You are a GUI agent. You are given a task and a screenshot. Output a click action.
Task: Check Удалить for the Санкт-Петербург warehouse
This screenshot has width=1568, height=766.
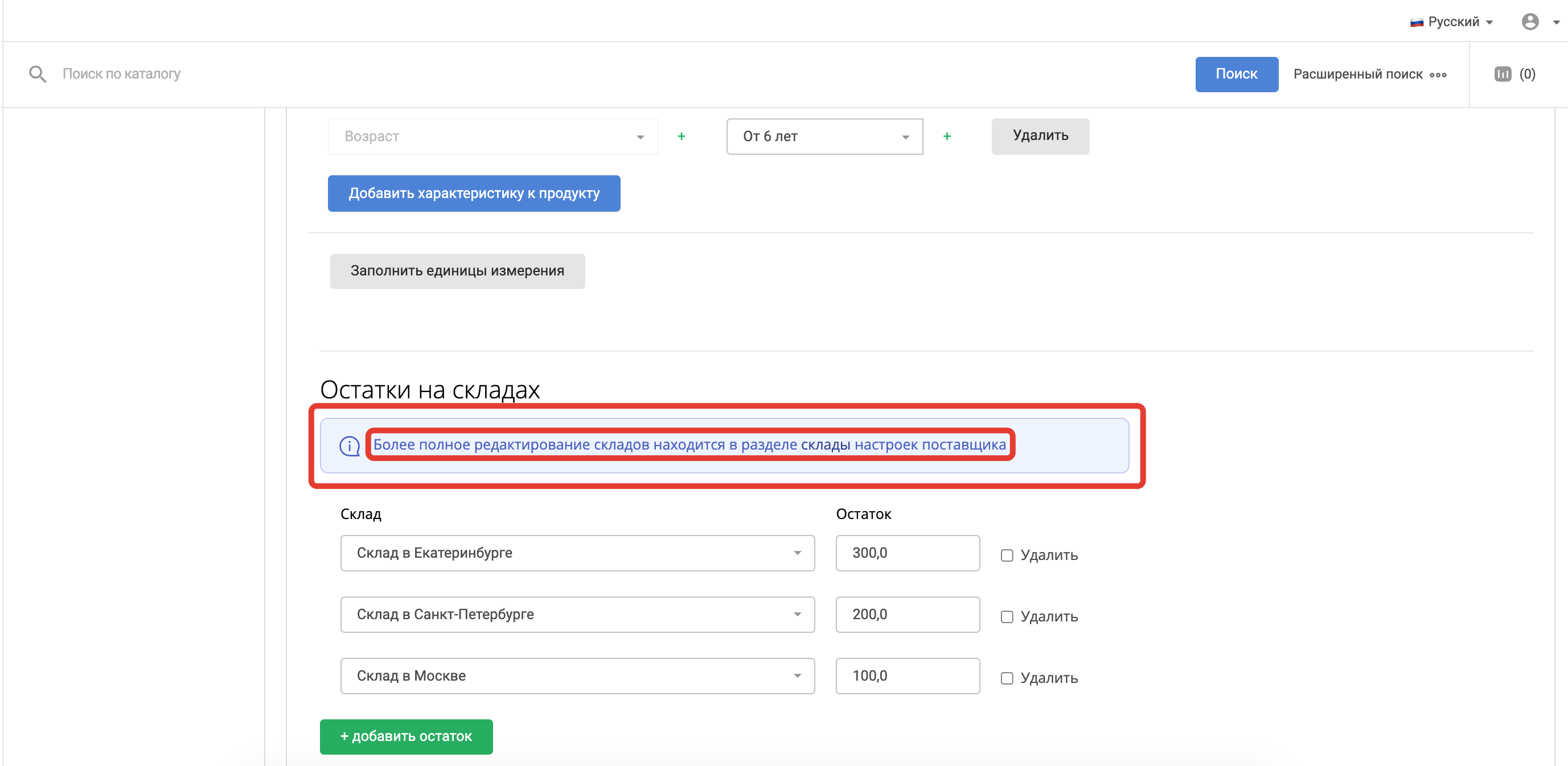pos(1007,616)
